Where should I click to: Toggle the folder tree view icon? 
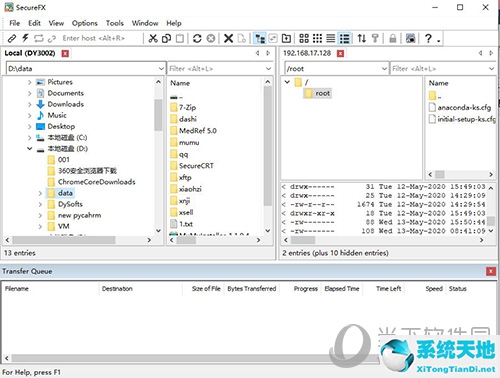point(260,38)
